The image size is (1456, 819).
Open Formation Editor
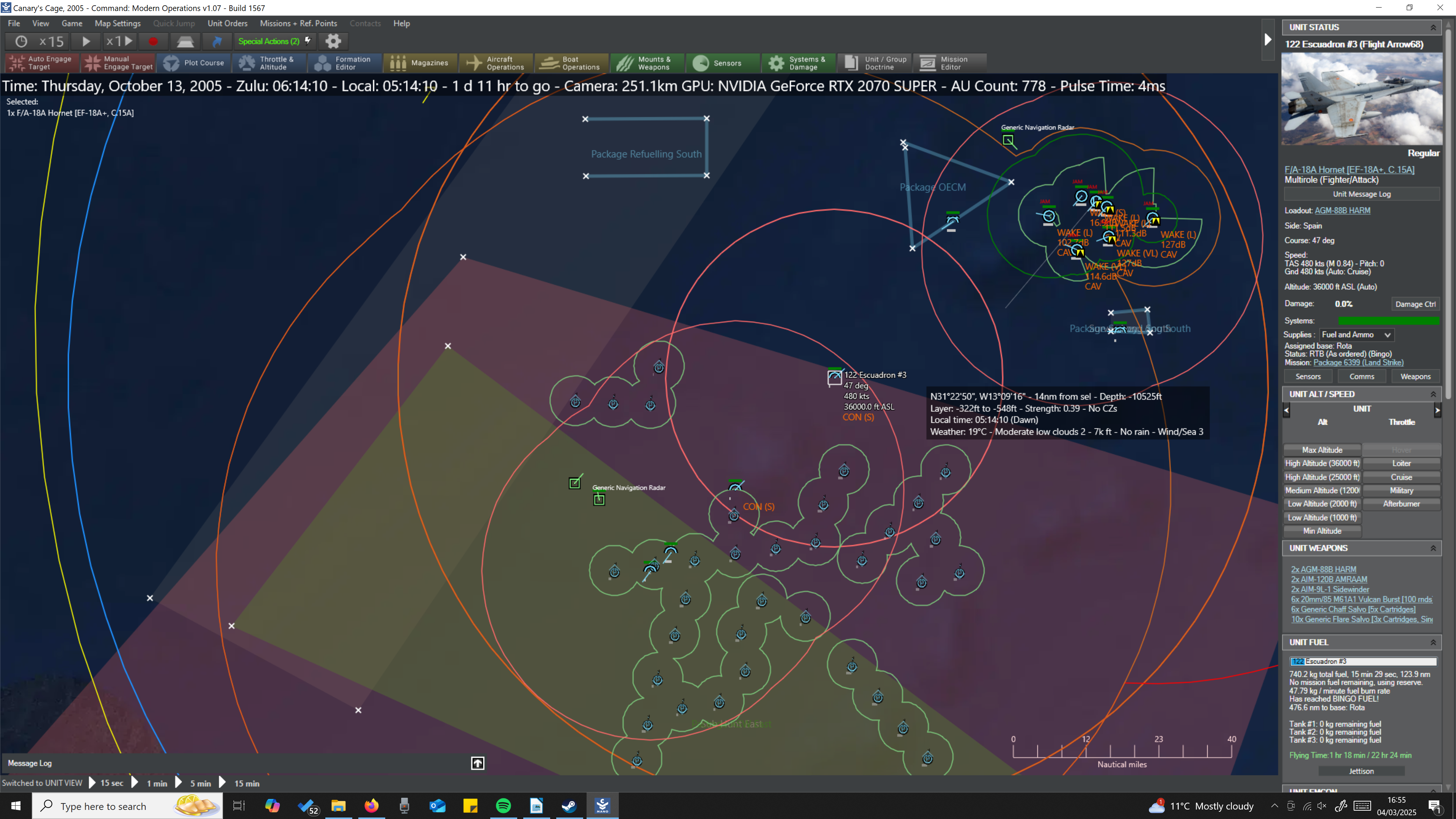tap(345, 63)
